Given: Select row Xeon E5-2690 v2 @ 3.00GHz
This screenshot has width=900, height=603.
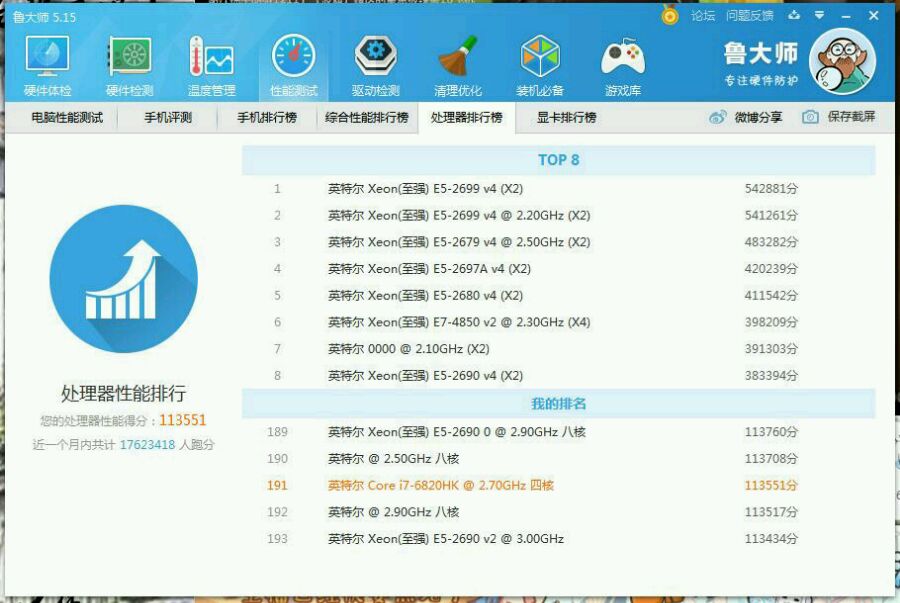Looking at the screenshot, I should (x=558, y=539).
